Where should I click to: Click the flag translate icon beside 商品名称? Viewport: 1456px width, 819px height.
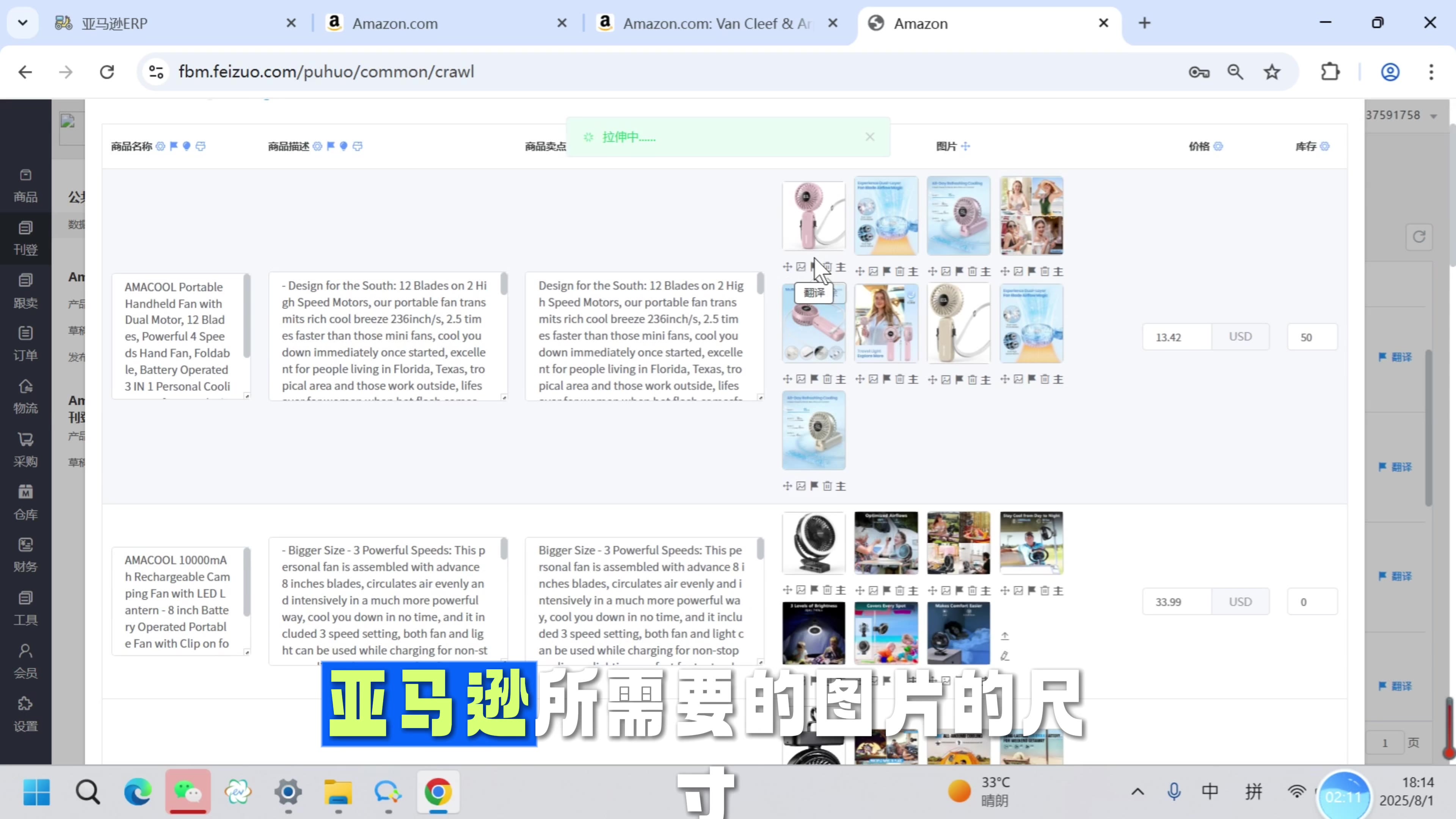(x=174, y=146)
